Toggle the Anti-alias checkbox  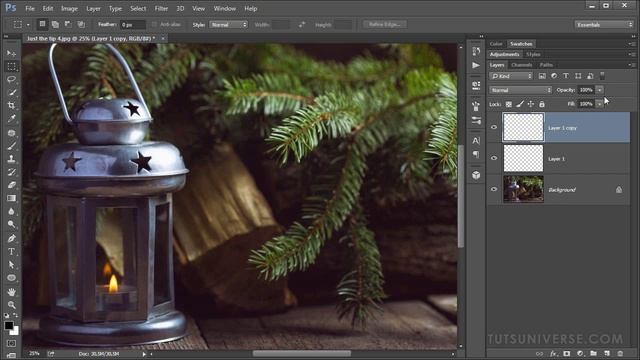pyautogui.click(x=154, y=24)
